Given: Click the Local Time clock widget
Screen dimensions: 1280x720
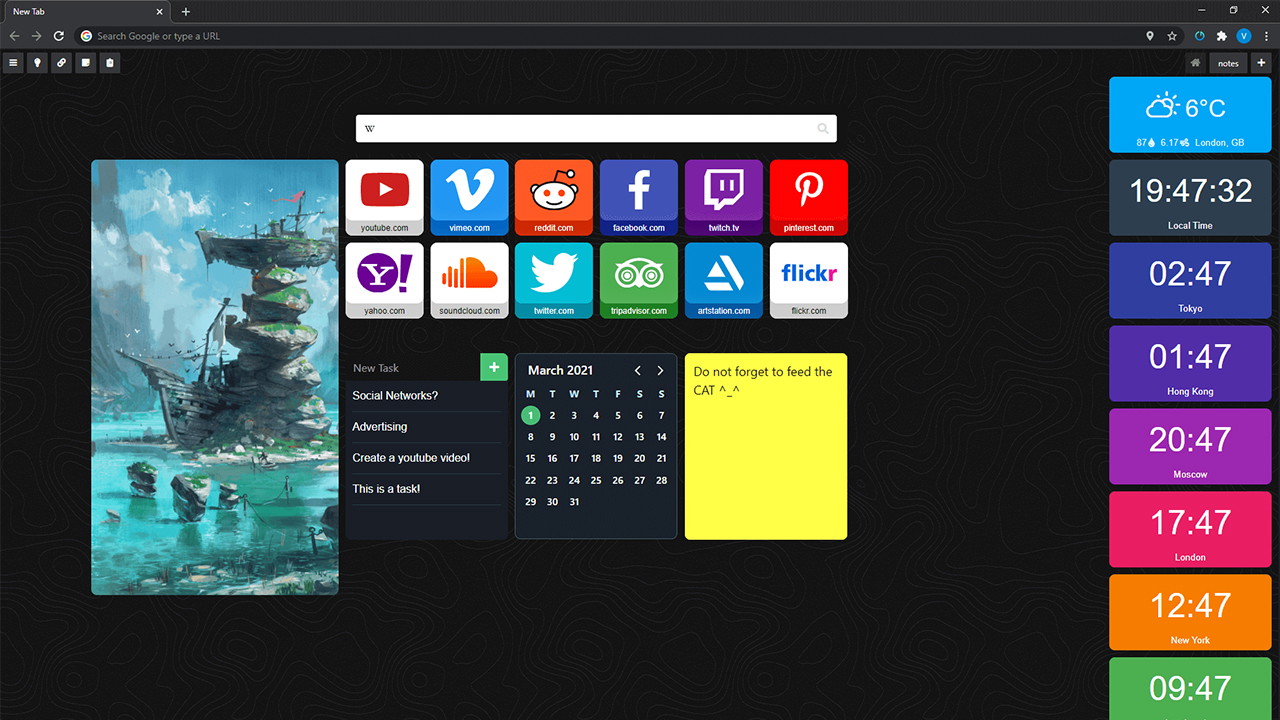Looking at the screenshot, I should click(1190, 198).
